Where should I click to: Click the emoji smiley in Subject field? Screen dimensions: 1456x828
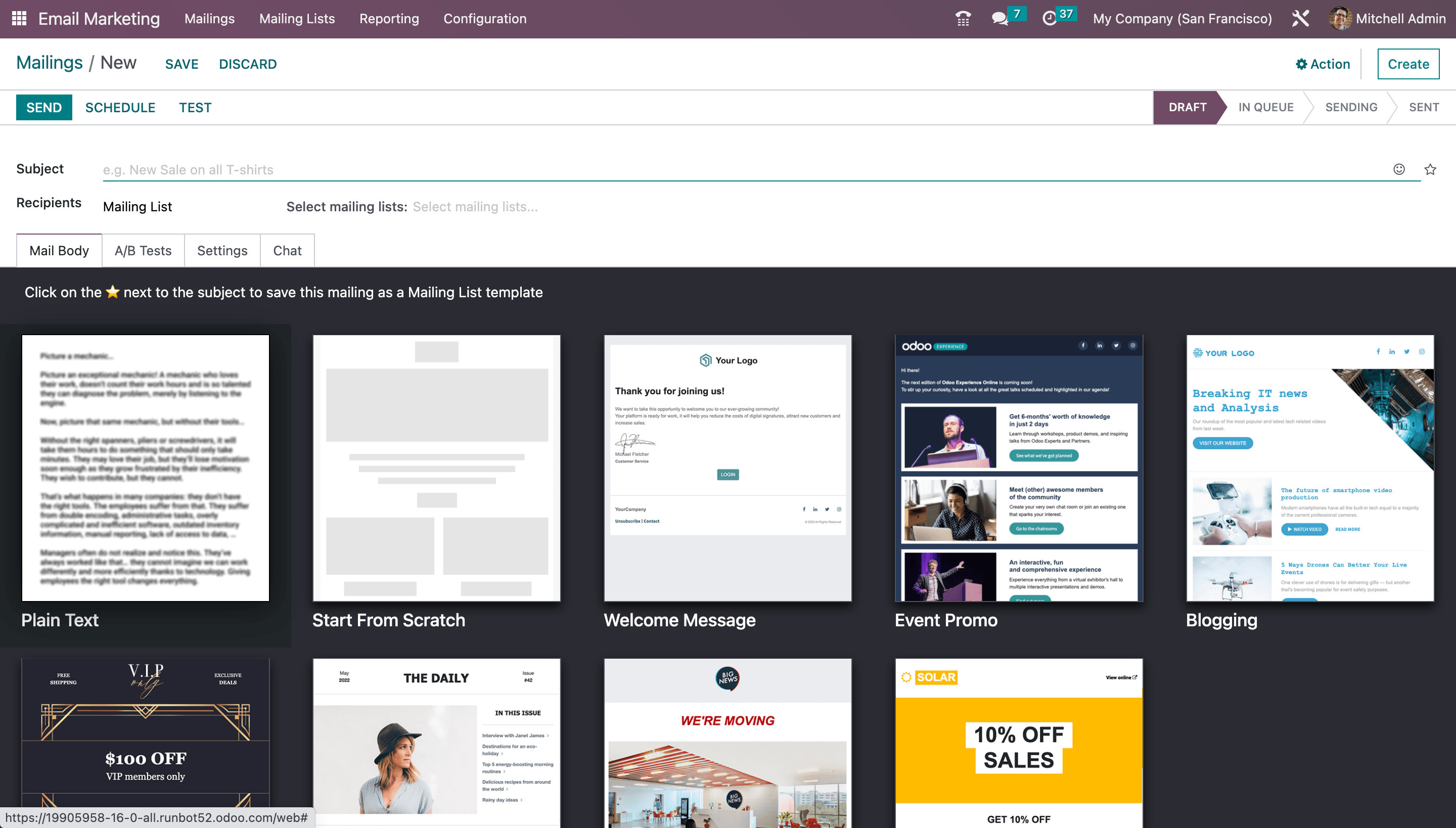point(1399,169)
